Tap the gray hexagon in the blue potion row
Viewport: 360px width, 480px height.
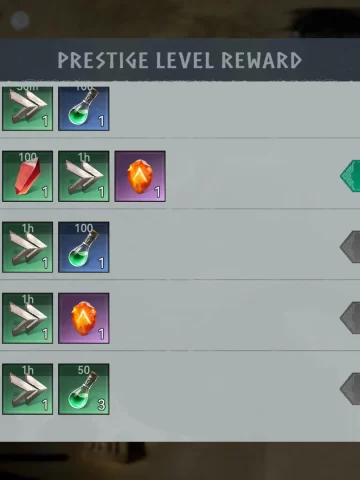tap(350, 247)
